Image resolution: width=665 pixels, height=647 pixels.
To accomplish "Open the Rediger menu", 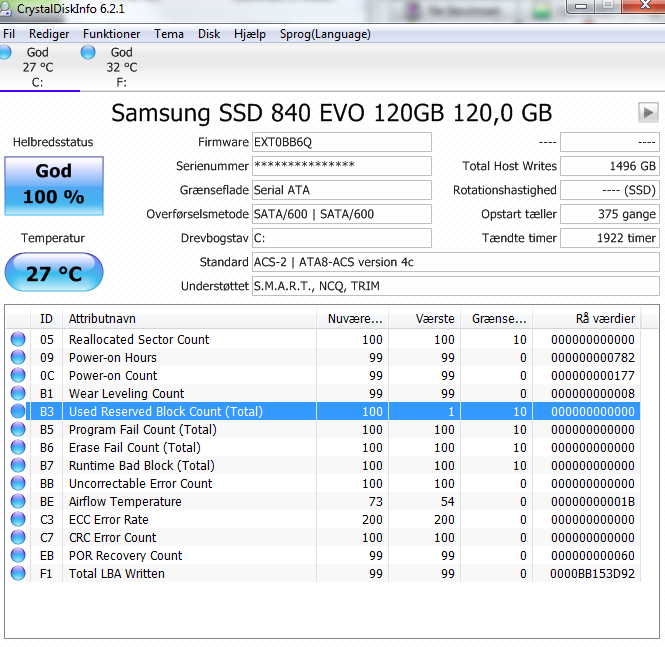I will pos(49,34).
